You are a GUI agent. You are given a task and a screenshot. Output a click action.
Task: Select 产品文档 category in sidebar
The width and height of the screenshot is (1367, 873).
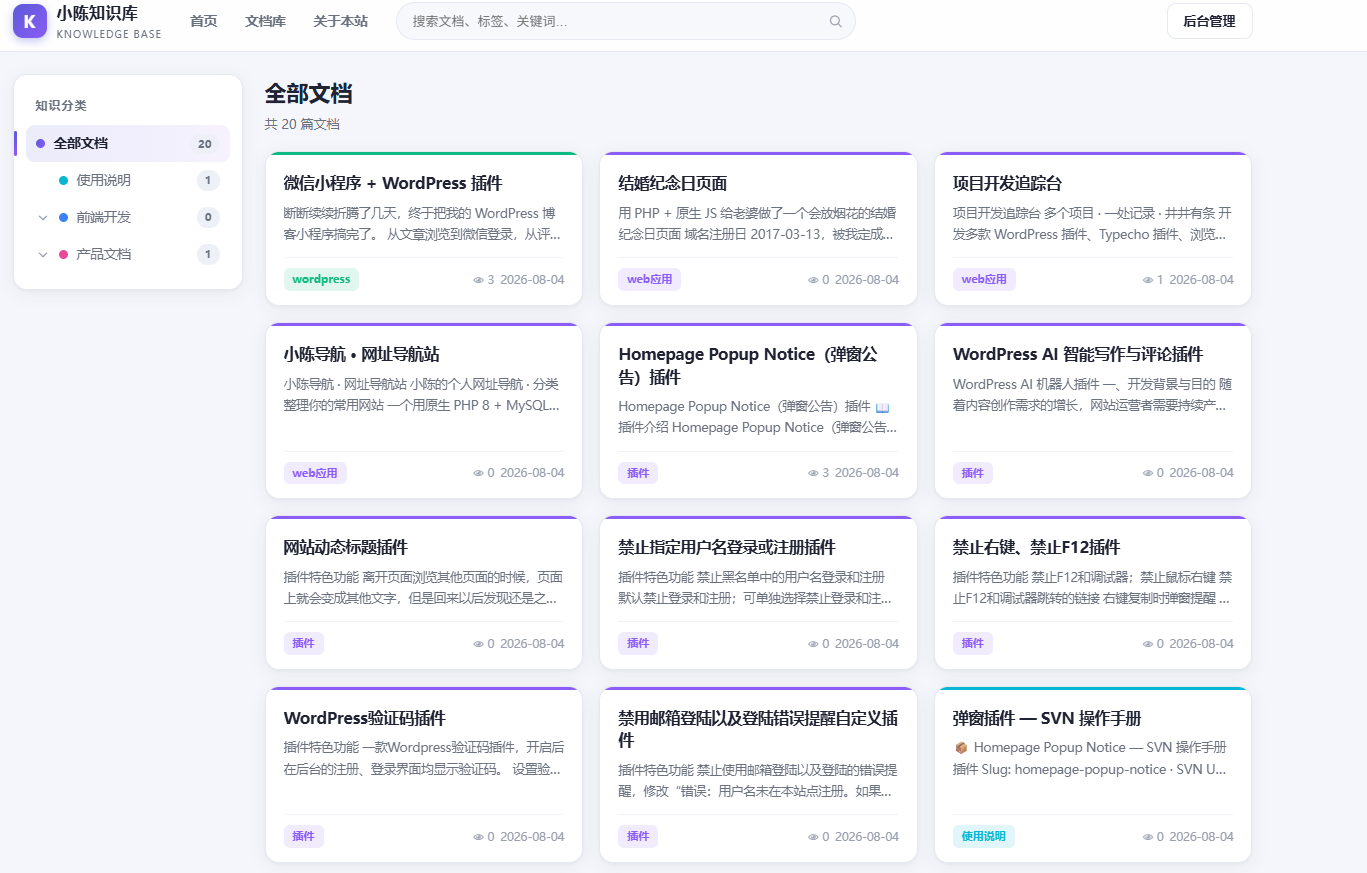coord(128,254)
